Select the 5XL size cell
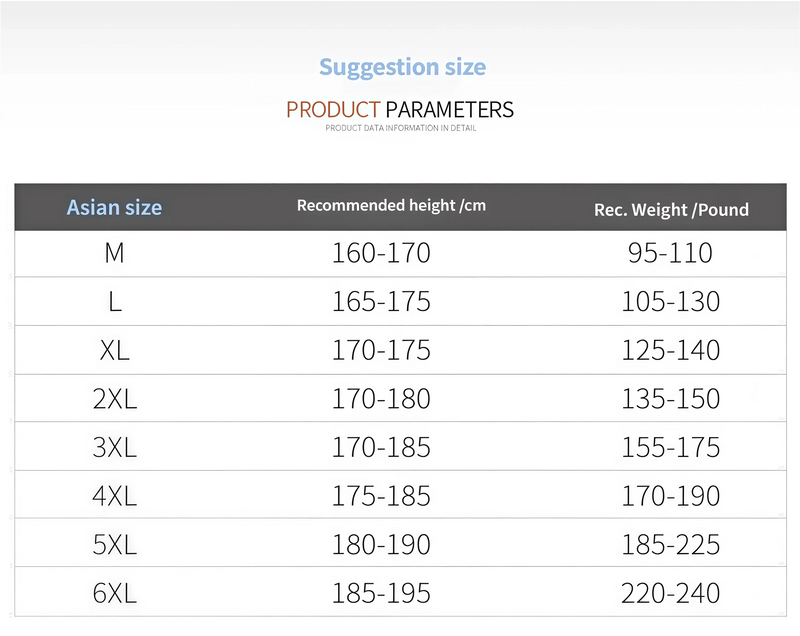Screen dimensions: 800x636 pos(114,545)
